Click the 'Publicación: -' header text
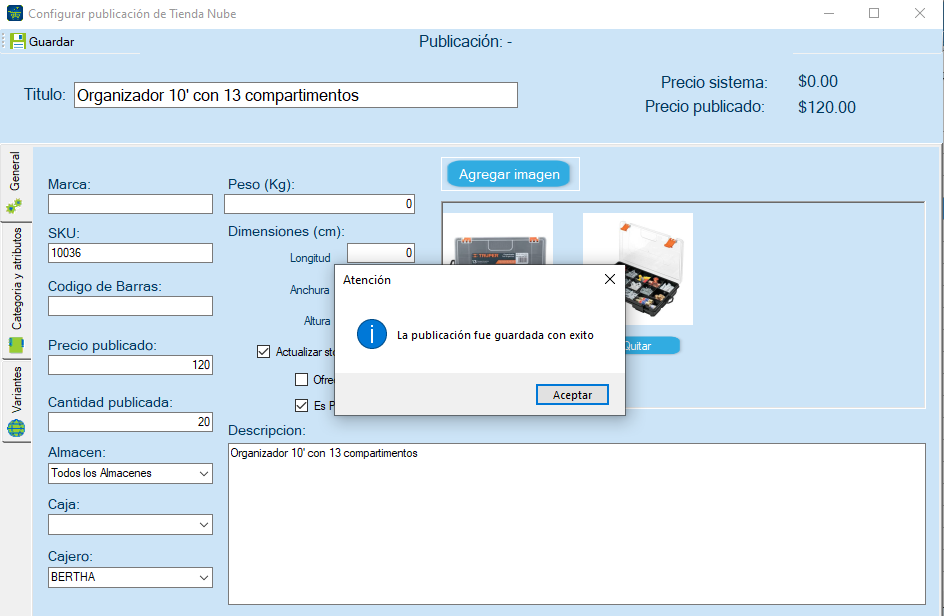The width and height of the screenshot is (944, 616). pyautogui.click(x=465, y=42)
